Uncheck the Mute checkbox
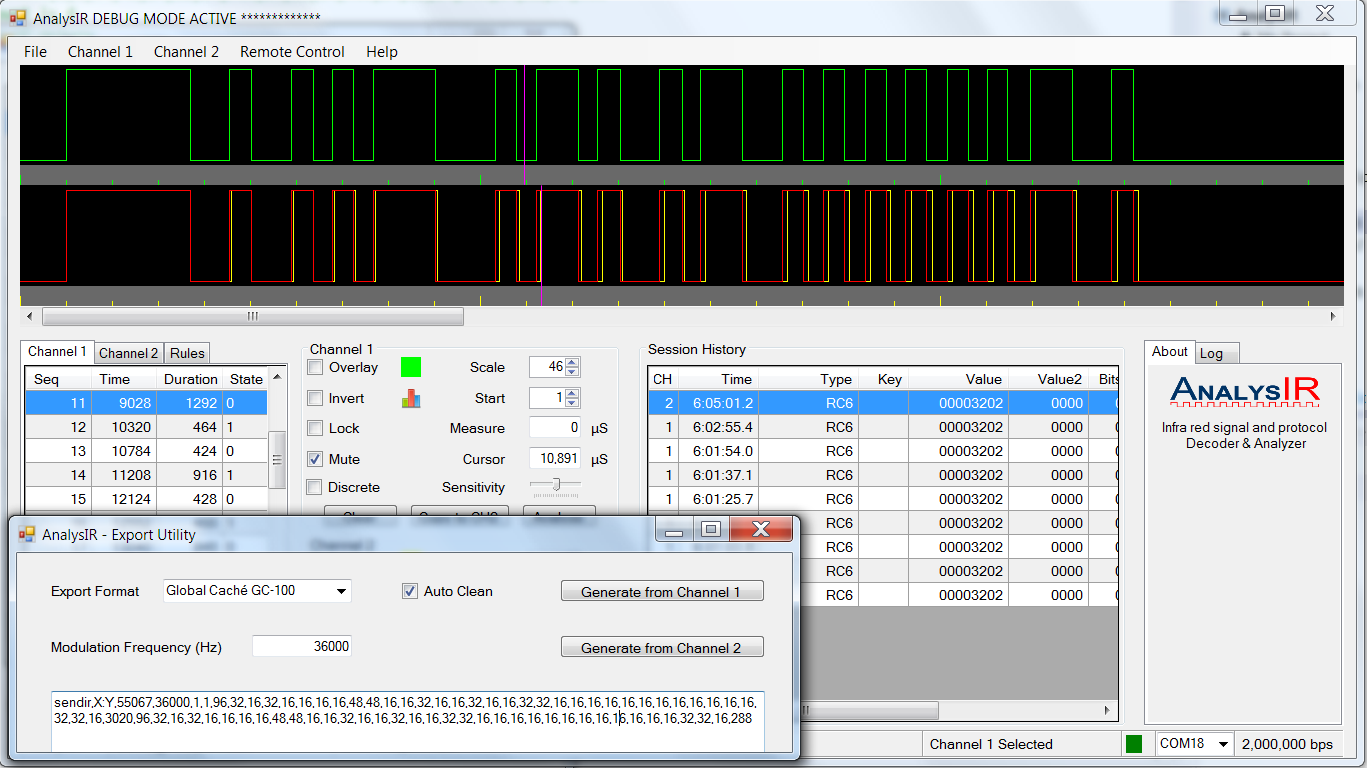Screen dimensions: 1367x768 coord(314,459)
